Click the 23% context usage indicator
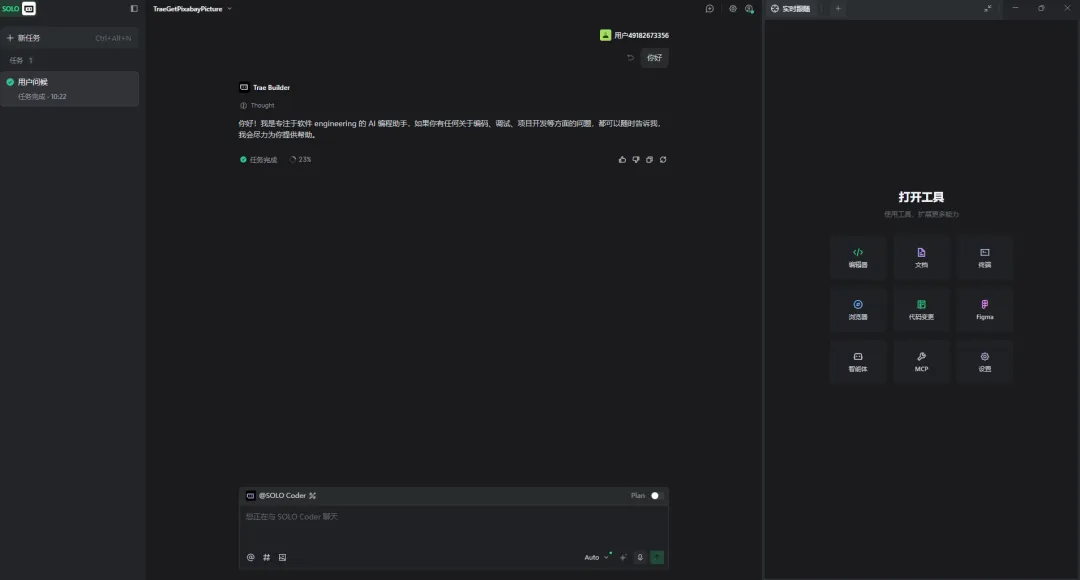Image resolution: width=1080 pixels, height=580 pixels. (x=300, y=160)
